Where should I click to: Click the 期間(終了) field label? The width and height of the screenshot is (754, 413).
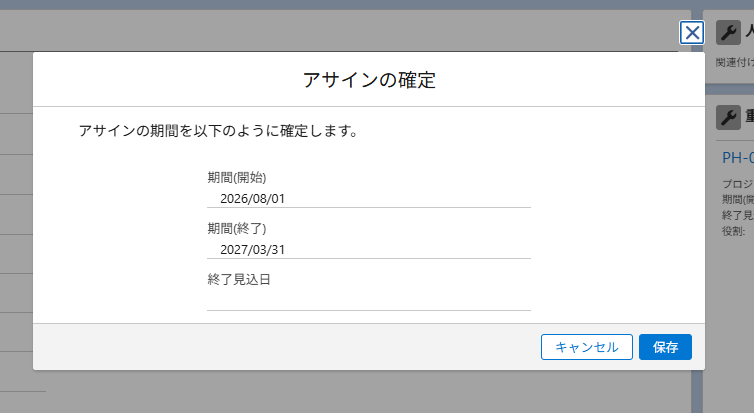[236, 228]
